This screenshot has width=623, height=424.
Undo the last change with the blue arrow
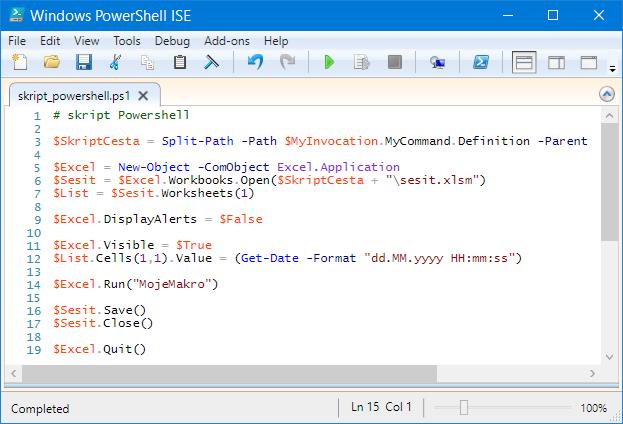(x=255, y=62)
